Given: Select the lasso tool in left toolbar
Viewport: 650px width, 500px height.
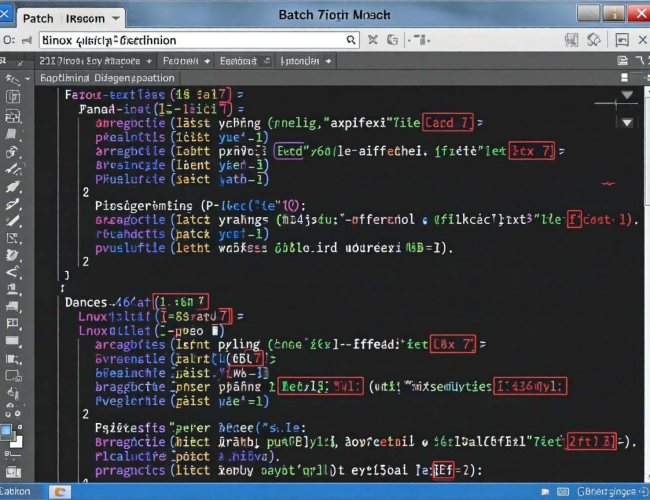Looking at the screenshot, I should click(12, 152).
